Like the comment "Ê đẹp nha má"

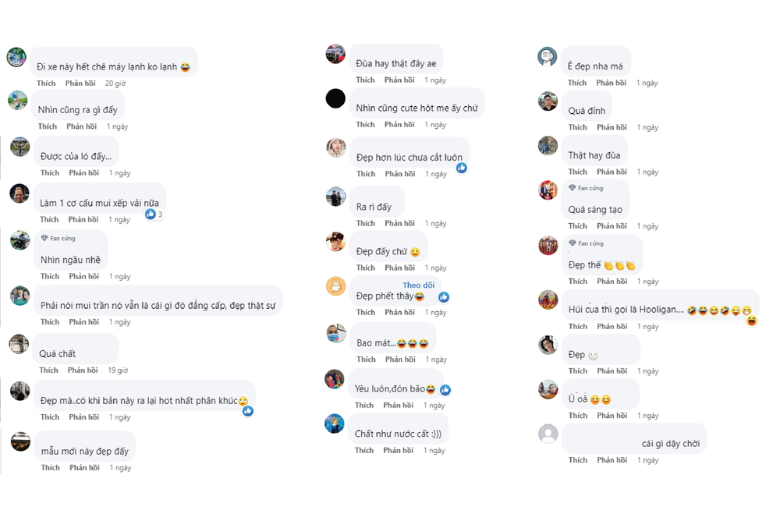click(577, 83)
